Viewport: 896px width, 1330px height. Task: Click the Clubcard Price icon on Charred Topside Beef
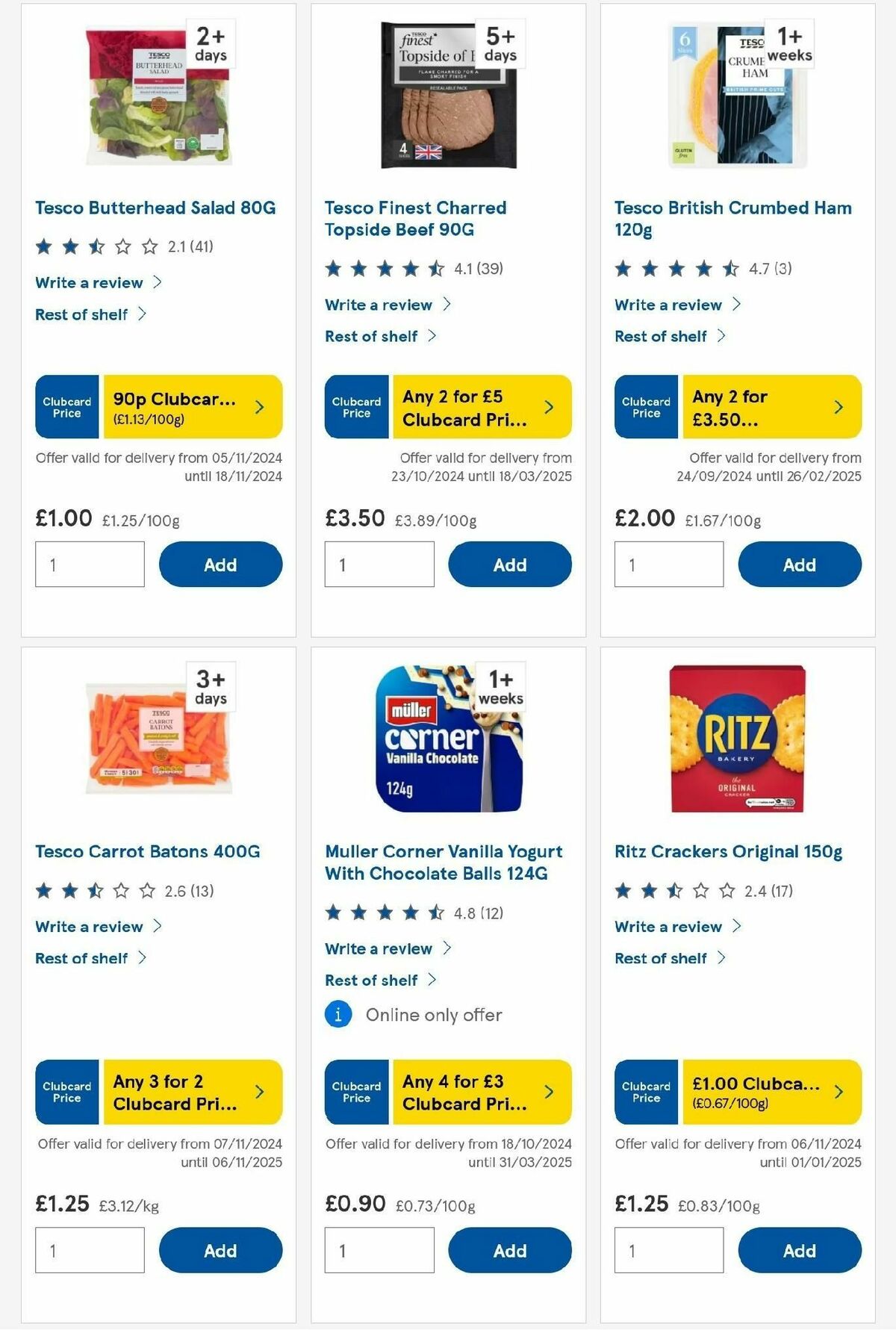[355, 406]
